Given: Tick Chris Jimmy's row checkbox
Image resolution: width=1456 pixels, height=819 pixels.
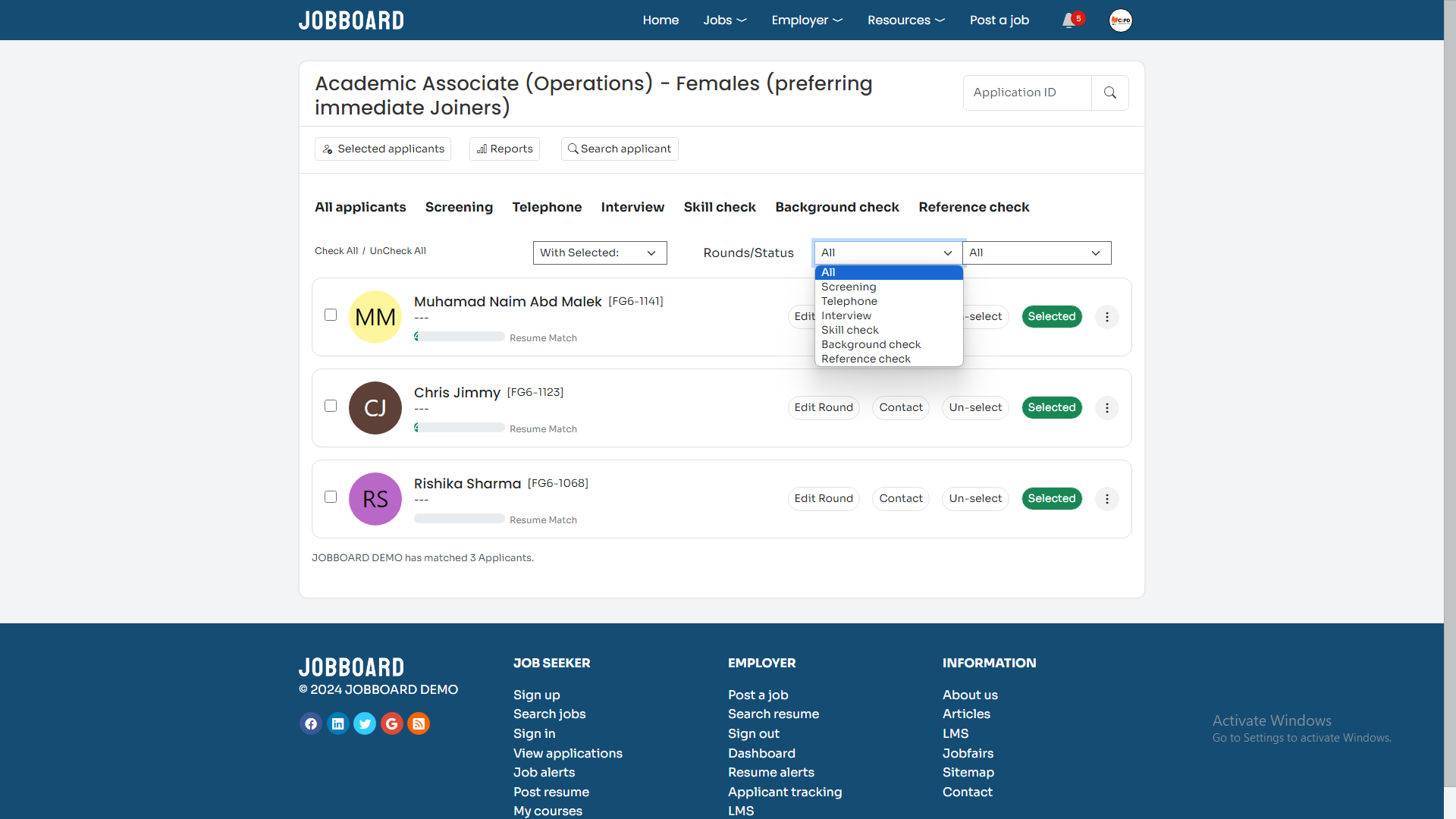Looking at the screenshot, I should (330, 406).
